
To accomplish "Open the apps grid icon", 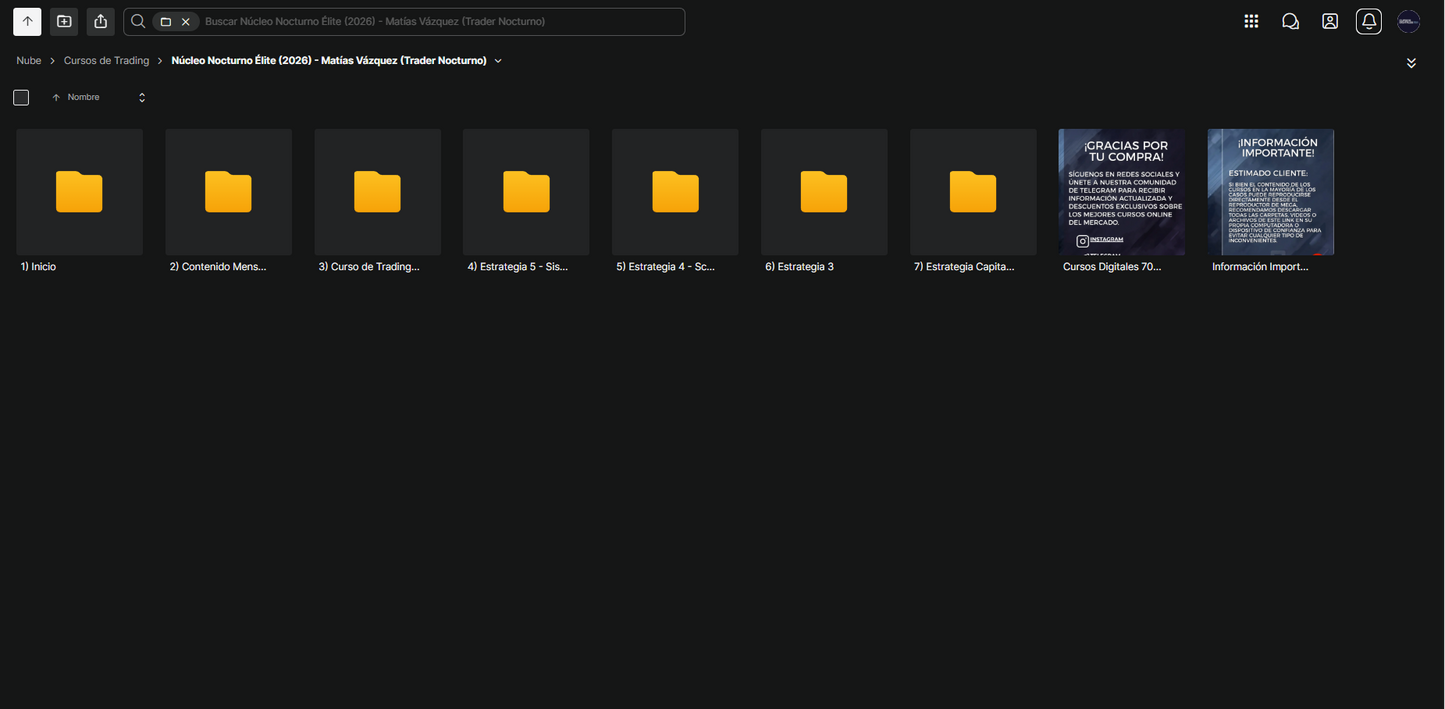I will pyautogui.click(x=1251, y=21).
